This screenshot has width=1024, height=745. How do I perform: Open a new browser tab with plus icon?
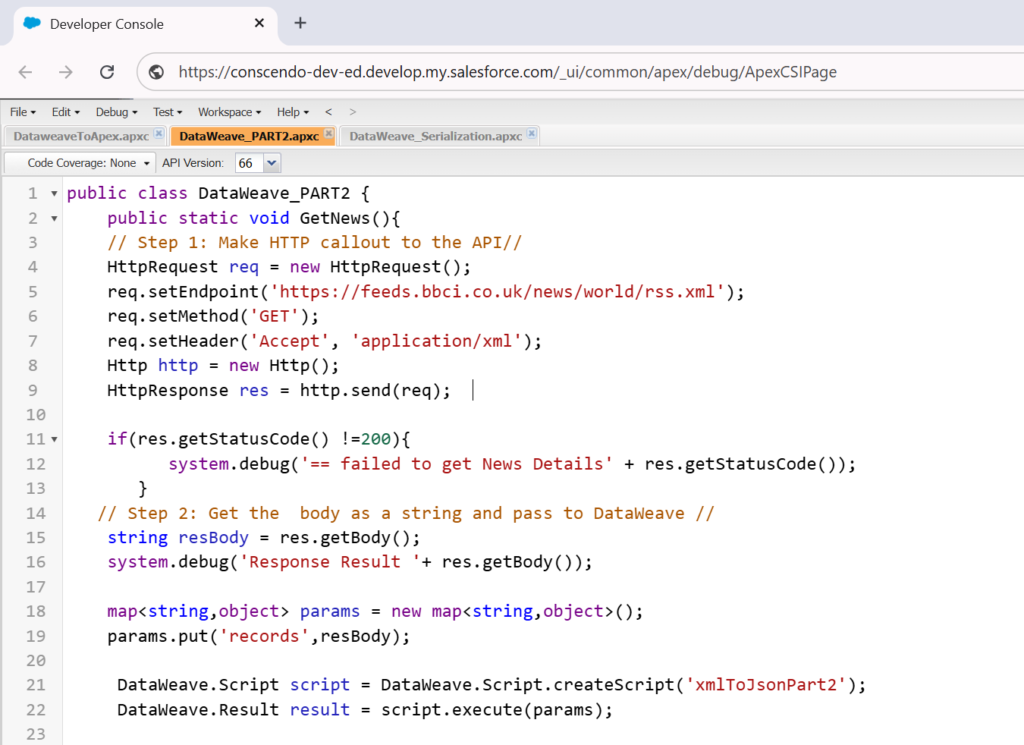coord(300,23)
